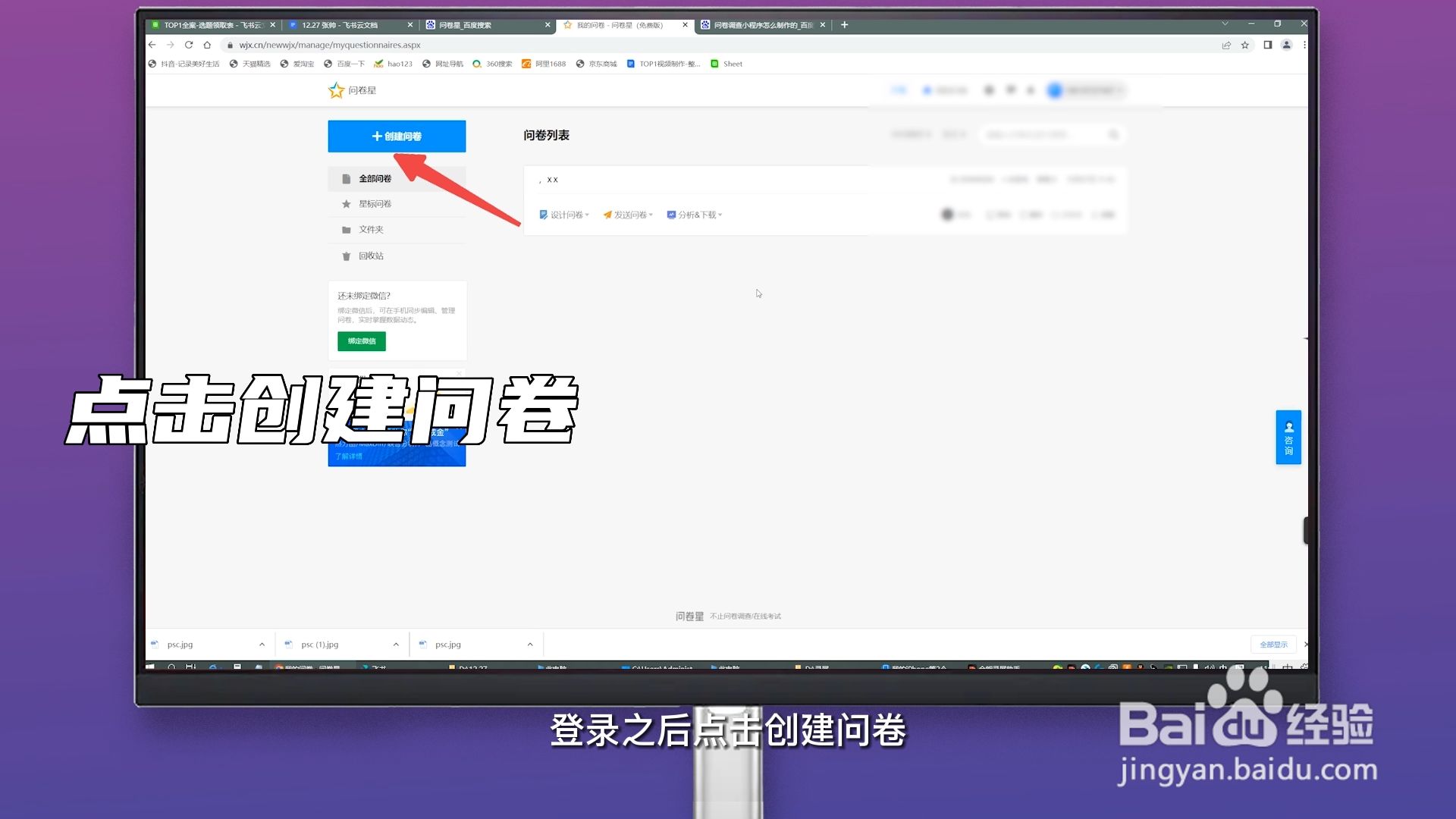Open the 咨询 side widget
1456x819 pixels.
(x=1288, y=438)
